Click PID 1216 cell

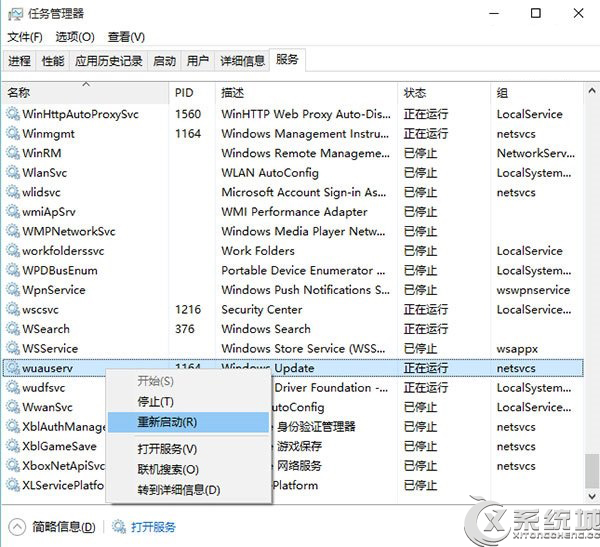[x=188, y=309]
